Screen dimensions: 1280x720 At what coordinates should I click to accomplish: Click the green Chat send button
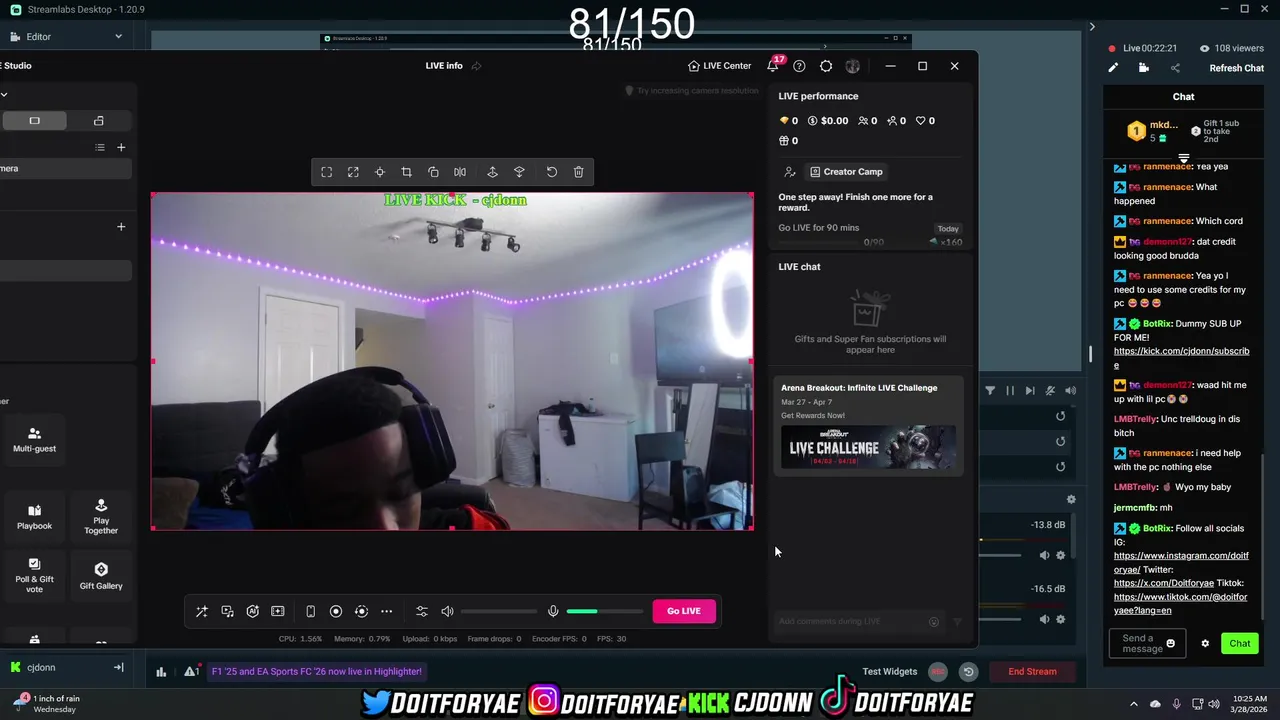1240,643
